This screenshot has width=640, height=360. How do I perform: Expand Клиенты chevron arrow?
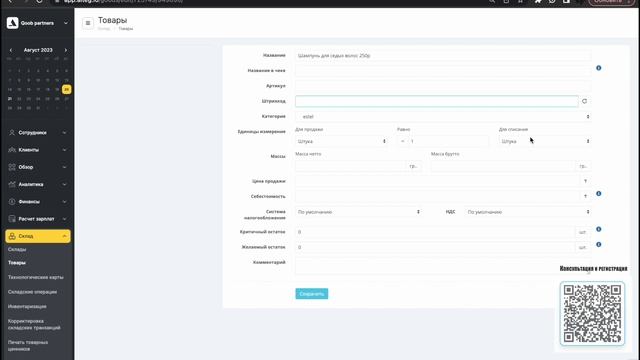(x=64, y=150)
